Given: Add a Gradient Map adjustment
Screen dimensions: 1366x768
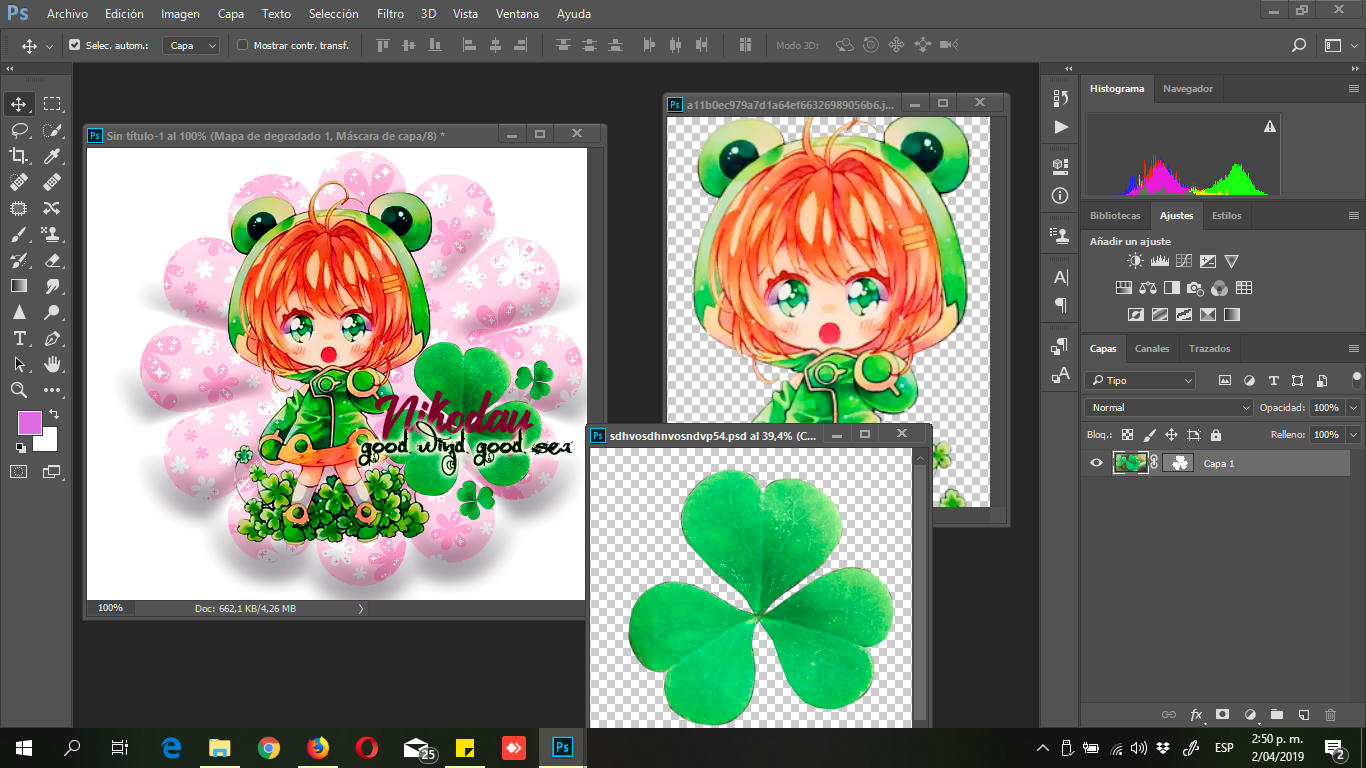Looking at the screenshot, I should 1232,314.
